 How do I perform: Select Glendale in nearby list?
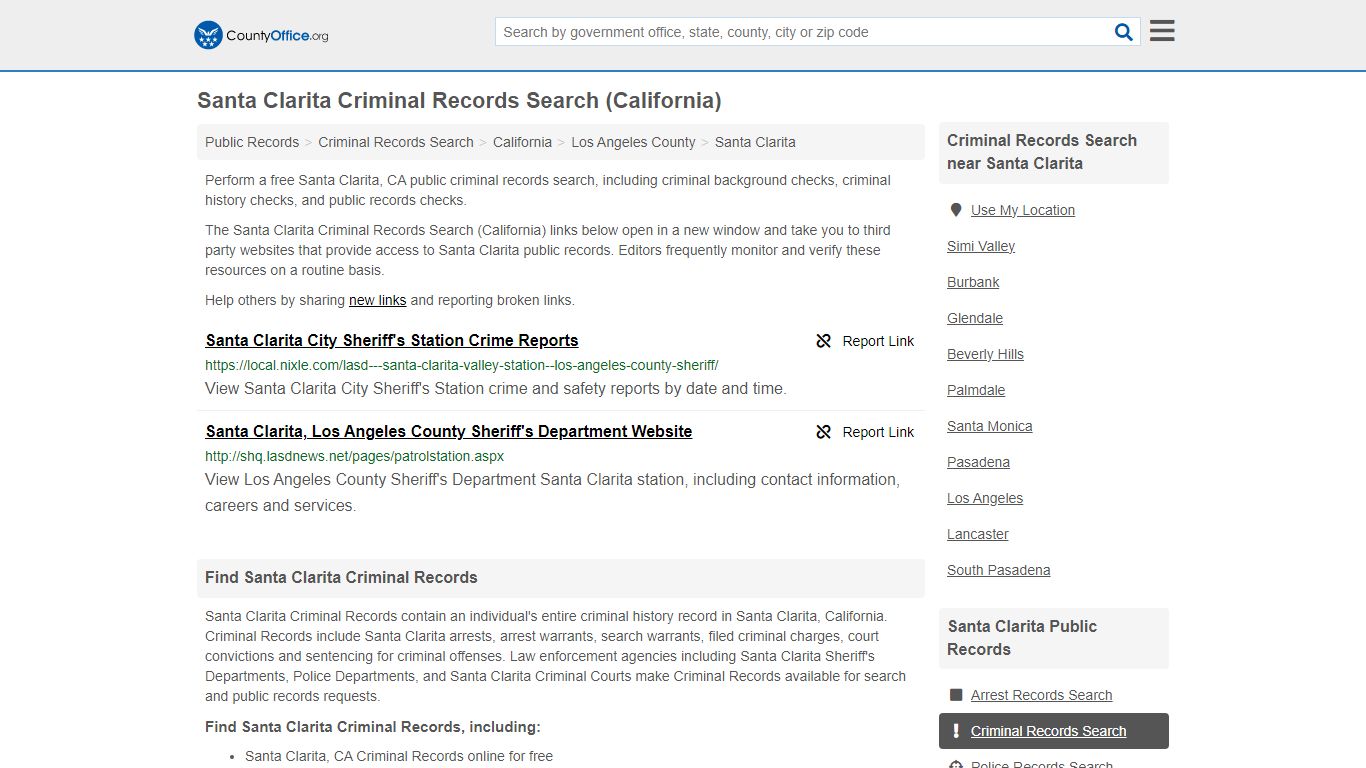pos(975,318)
